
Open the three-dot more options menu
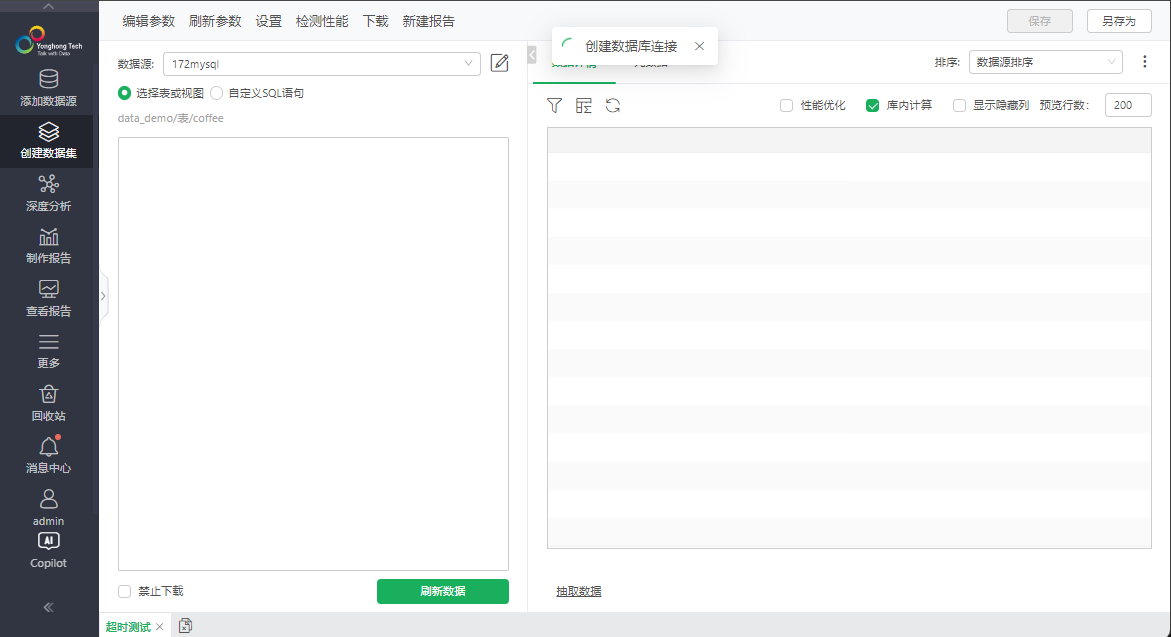point(1145,62)
